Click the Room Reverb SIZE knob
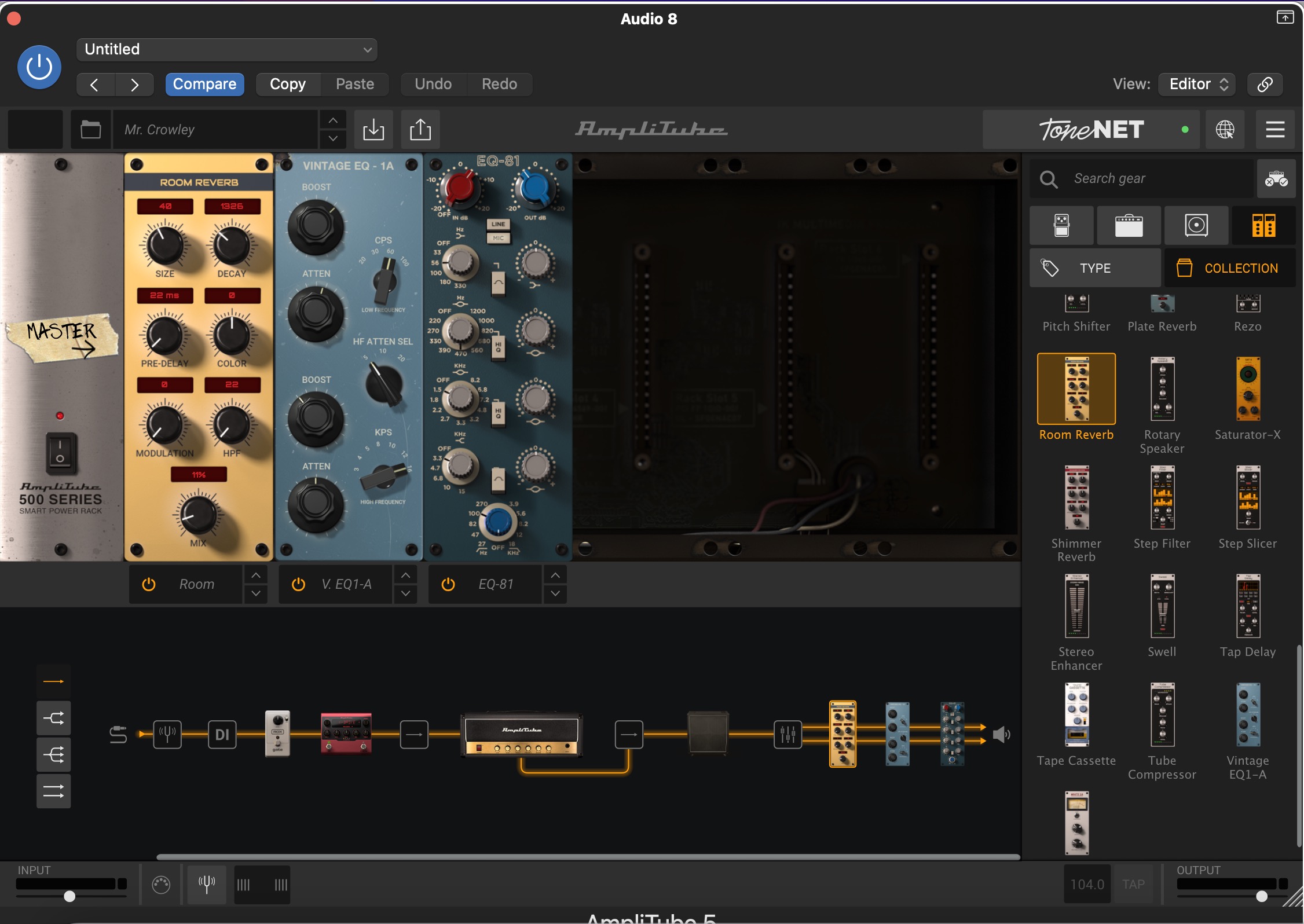Image resolution: width=1304 pixels, height=924 pixels. coord(164,244)
